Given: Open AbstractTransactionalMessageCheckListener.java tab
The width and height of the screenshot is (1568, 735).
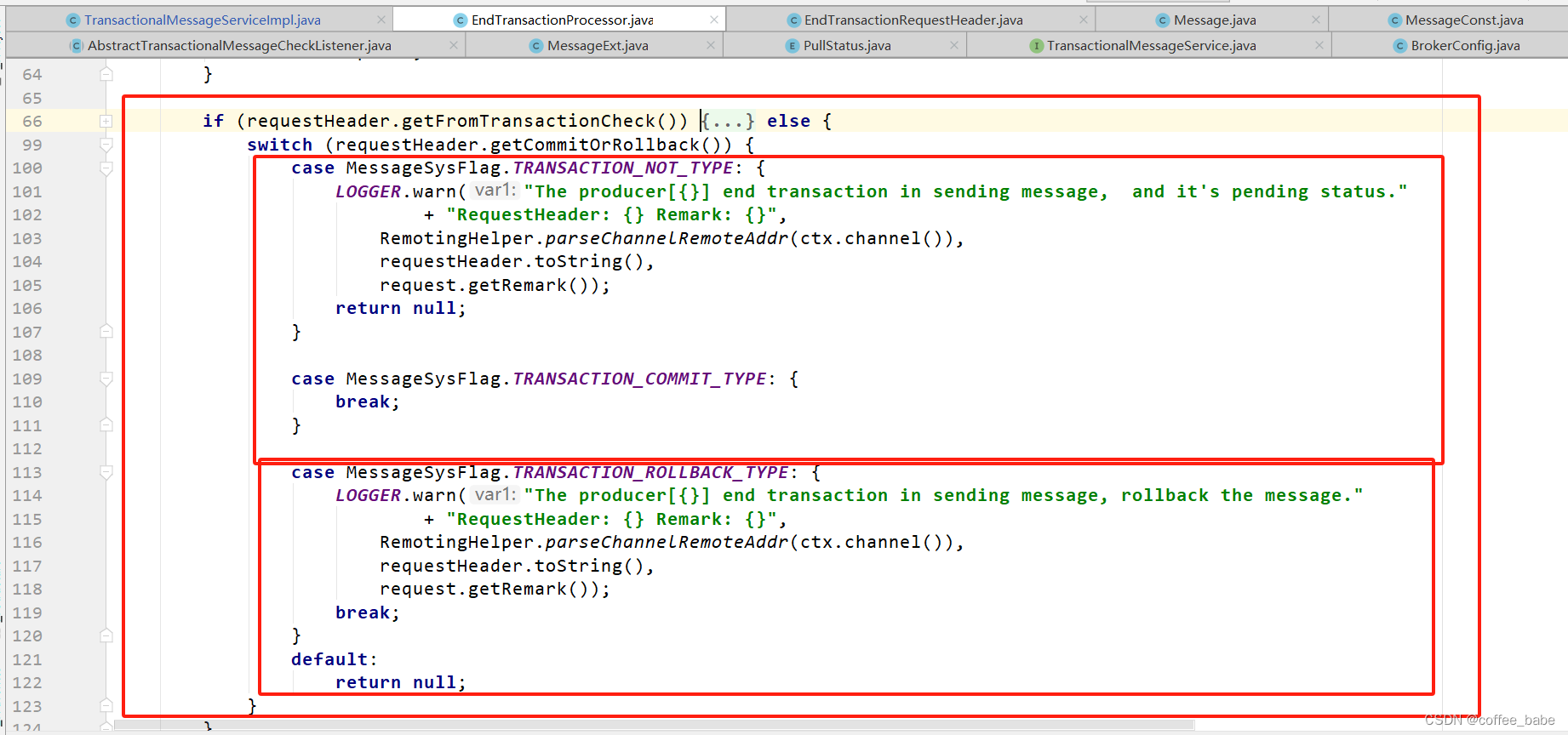Looking at the screenshot, I should 239,45.
